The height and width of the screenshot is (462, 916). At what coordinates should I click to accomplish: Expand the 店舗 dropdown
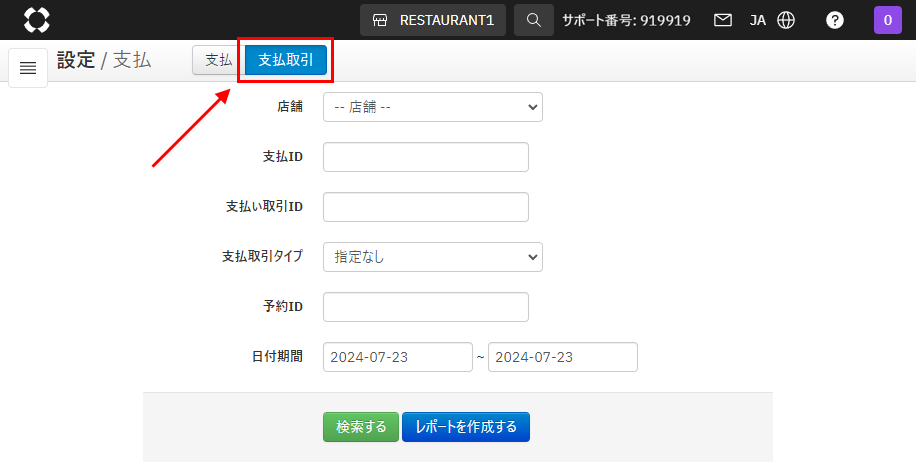(432, 107)
